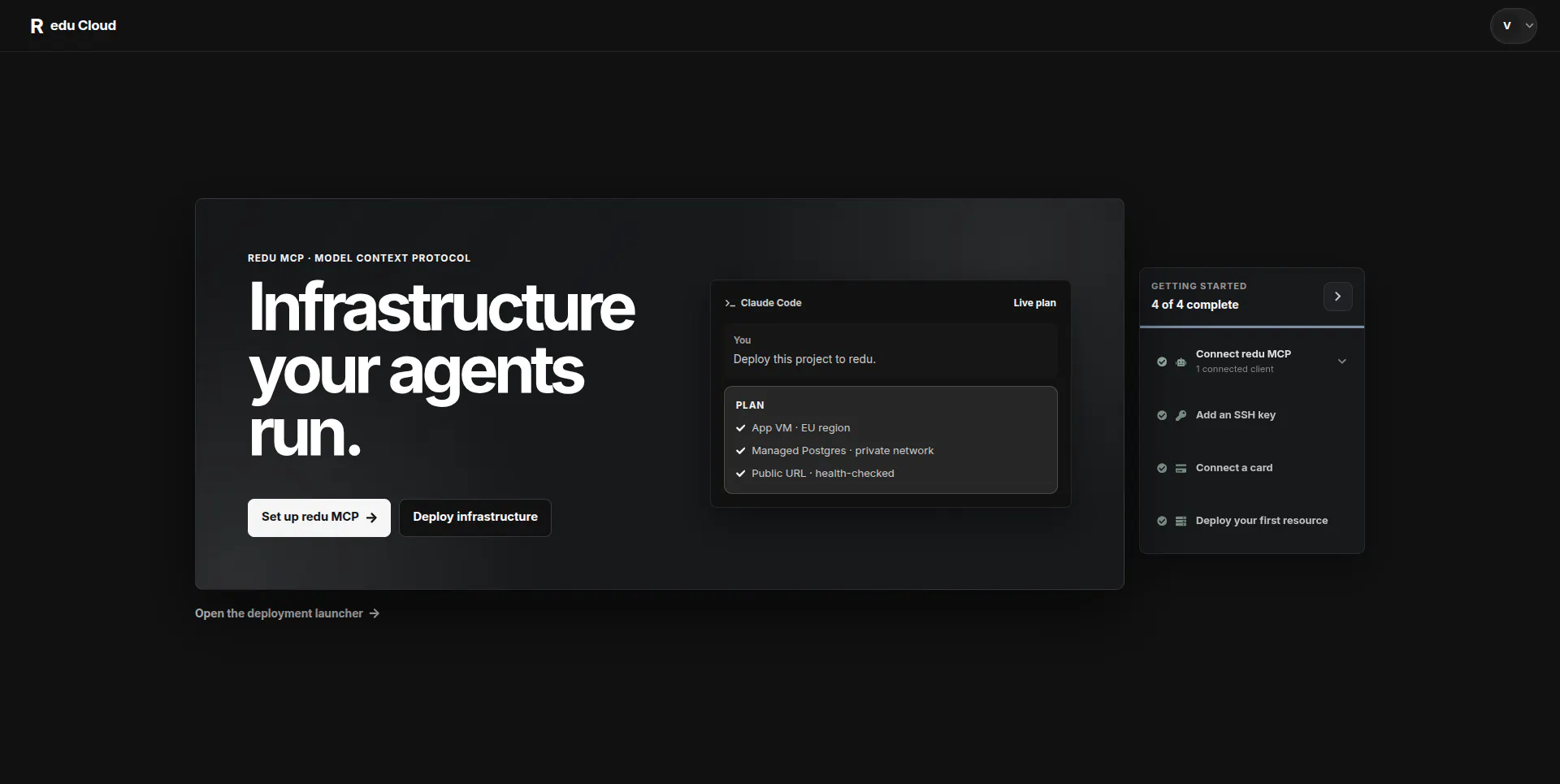Screen dimensions: 1560x784
Task: Click the Deploy infrastructure button
Action: (475, 518)
